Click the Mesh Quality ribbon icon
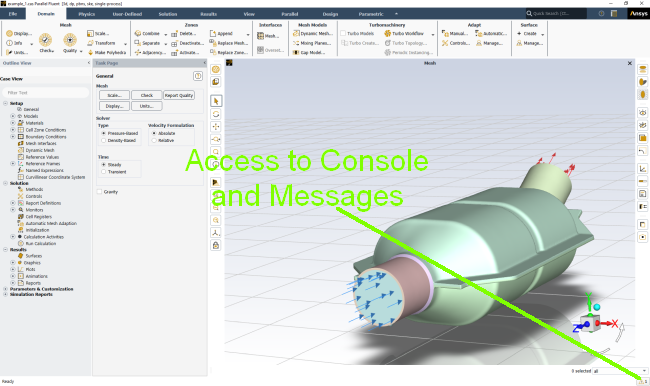The image size is (650, 386). click(x=70, y=40)
